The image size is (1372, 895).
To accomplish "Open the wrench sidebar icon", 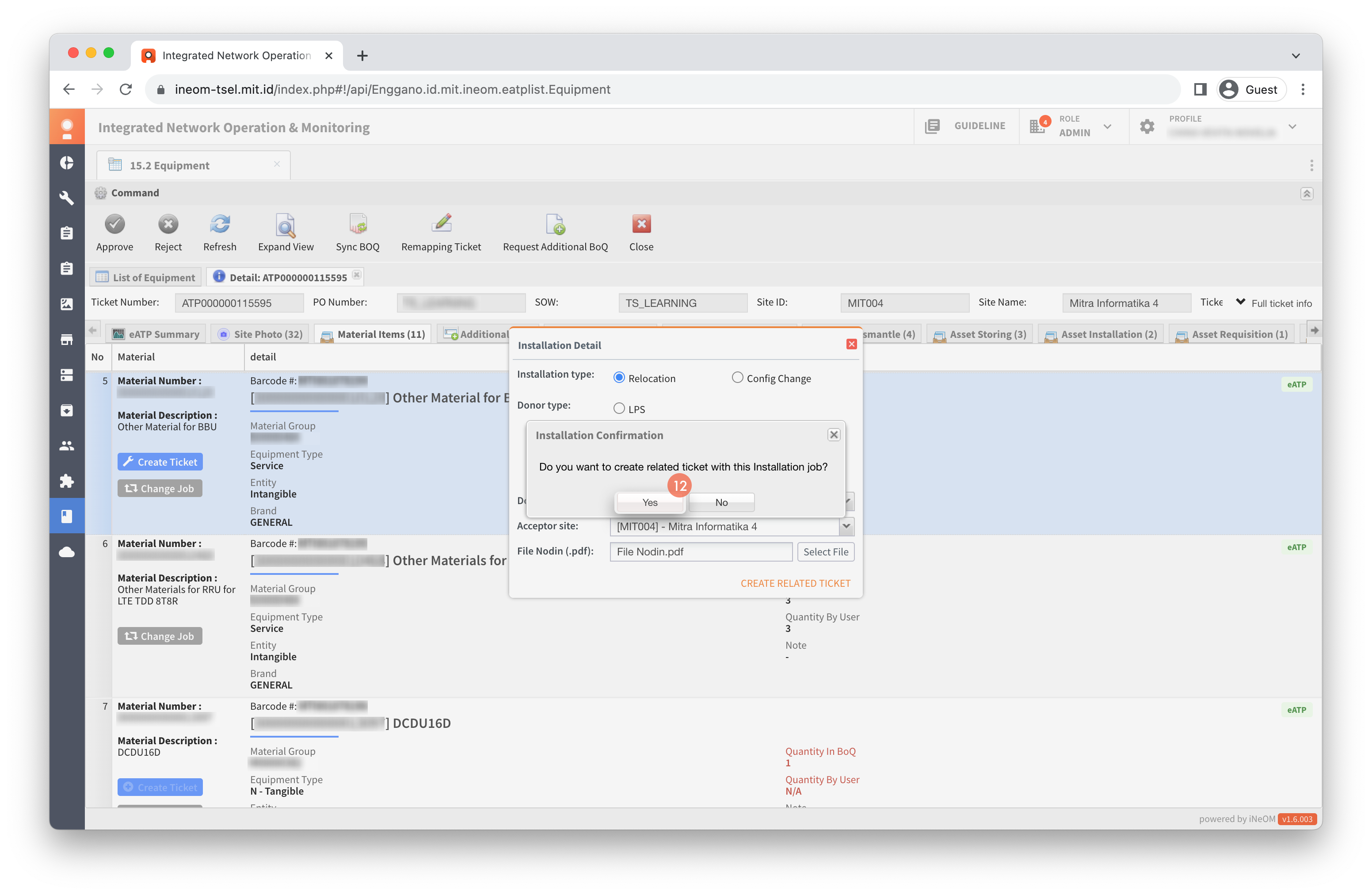I will pyautogui.click(x=67, y=198).
